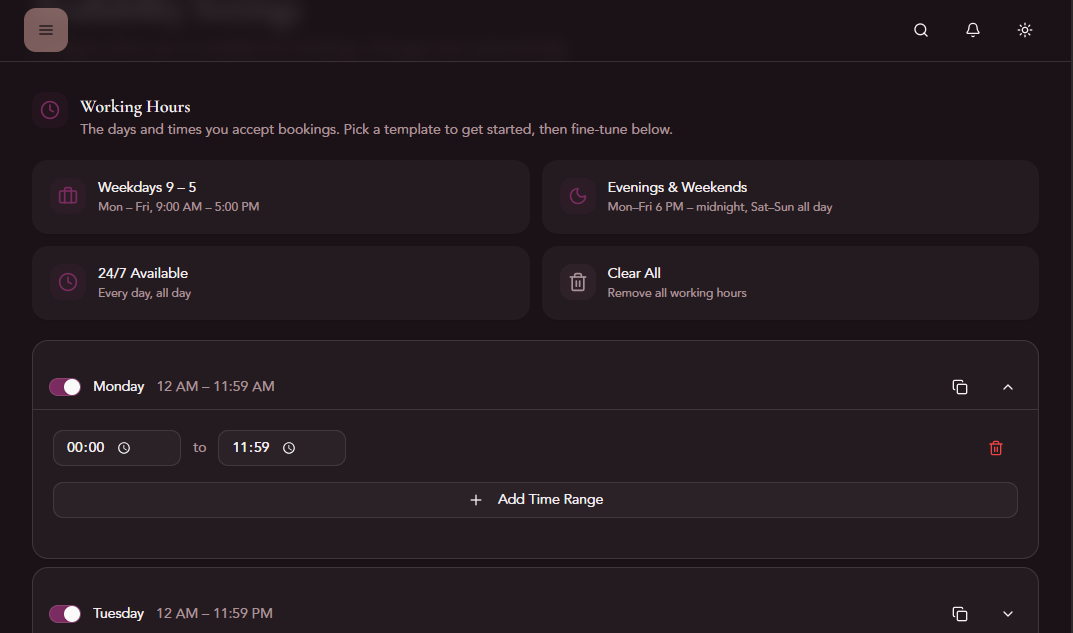Open the search
Screen dimensions: 1073x633
point(920,30)
